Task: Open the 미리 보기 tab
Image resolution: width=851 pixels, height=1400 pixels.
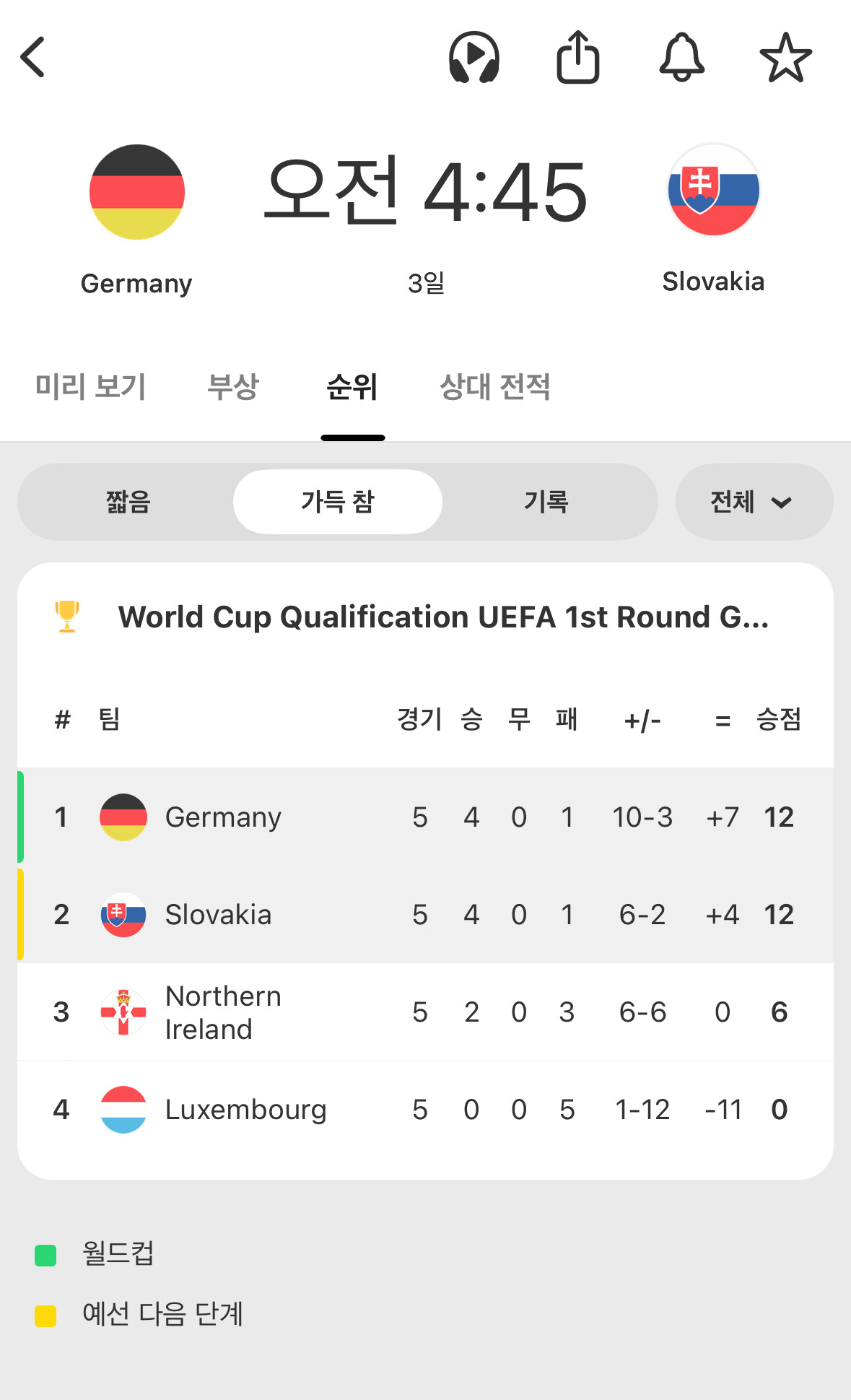Action: pos(91,387)
